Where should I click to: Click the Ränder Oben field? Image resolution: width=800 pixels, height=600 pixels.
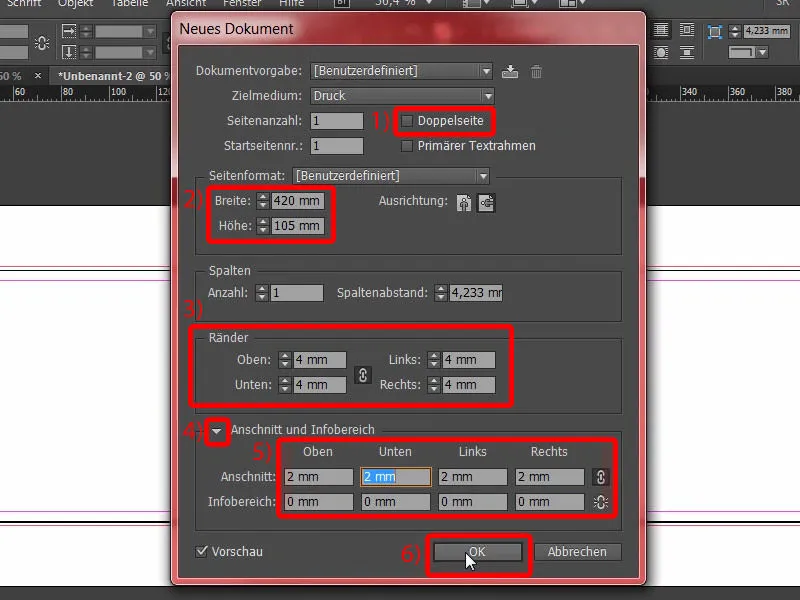(x=319, y=360)
